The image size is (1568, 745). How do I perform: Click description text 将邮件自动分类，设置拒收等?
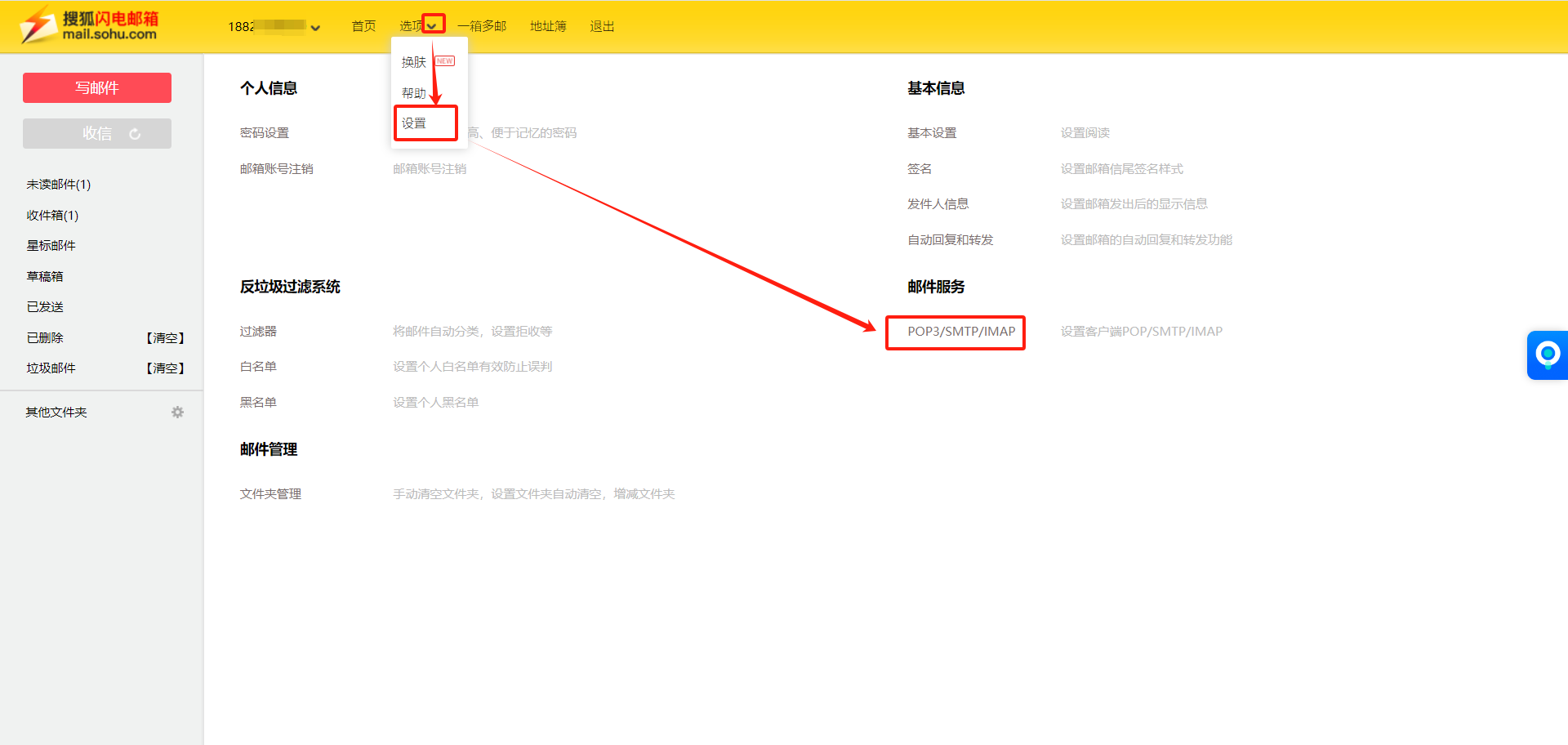click(x=473, y=332)
